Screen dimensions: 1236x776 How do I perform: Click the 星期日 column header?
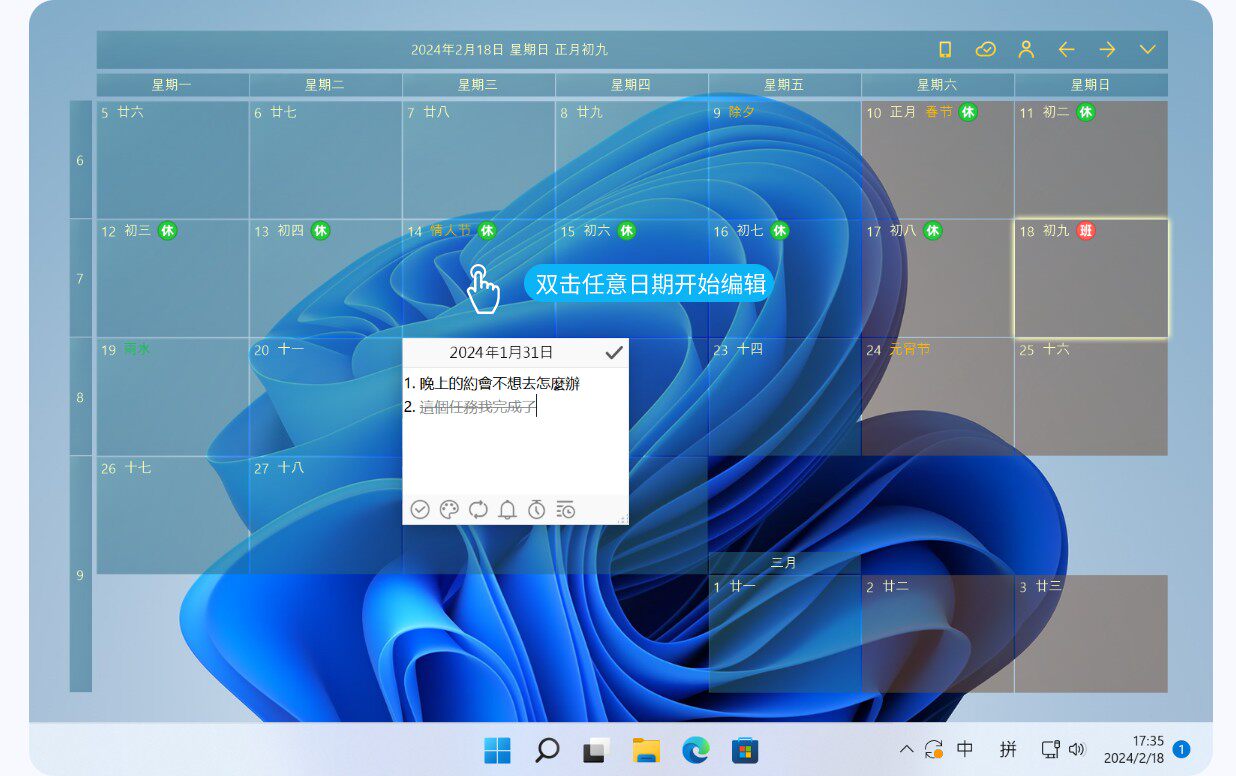[1091, 85]
